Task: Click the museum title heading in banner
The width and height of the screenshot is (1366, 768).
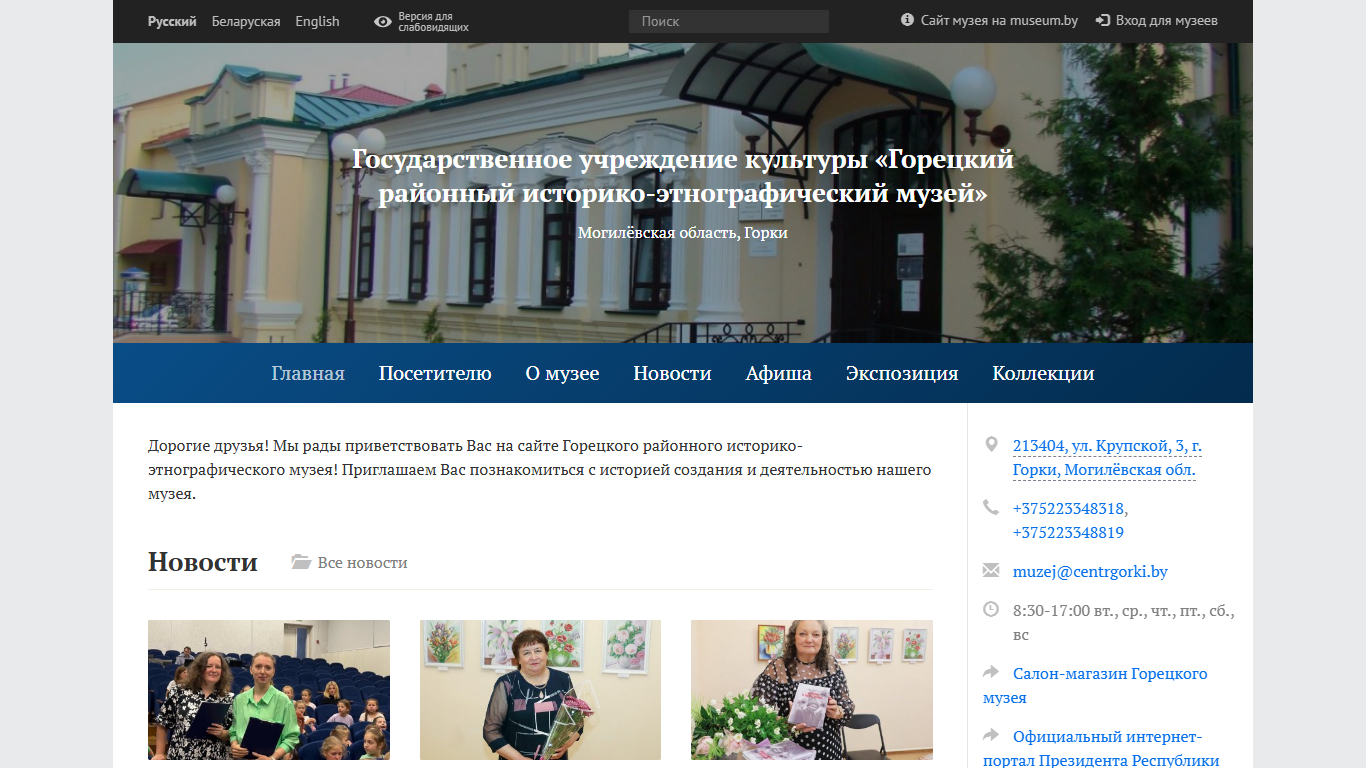Action: [683, 176]
